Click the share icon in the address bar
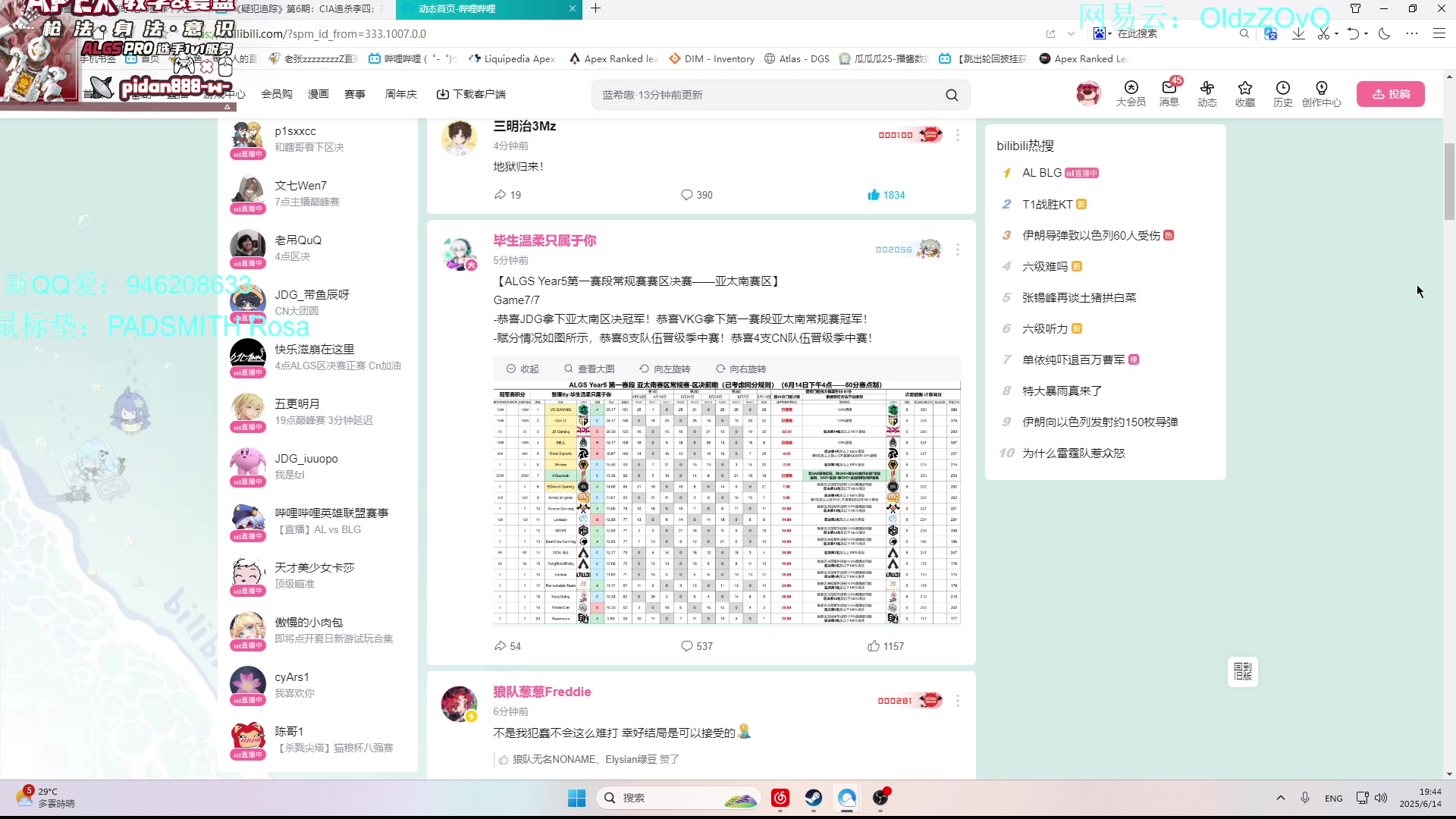1456x819 pixels. pyautogui.click(x=1050, y=33)
